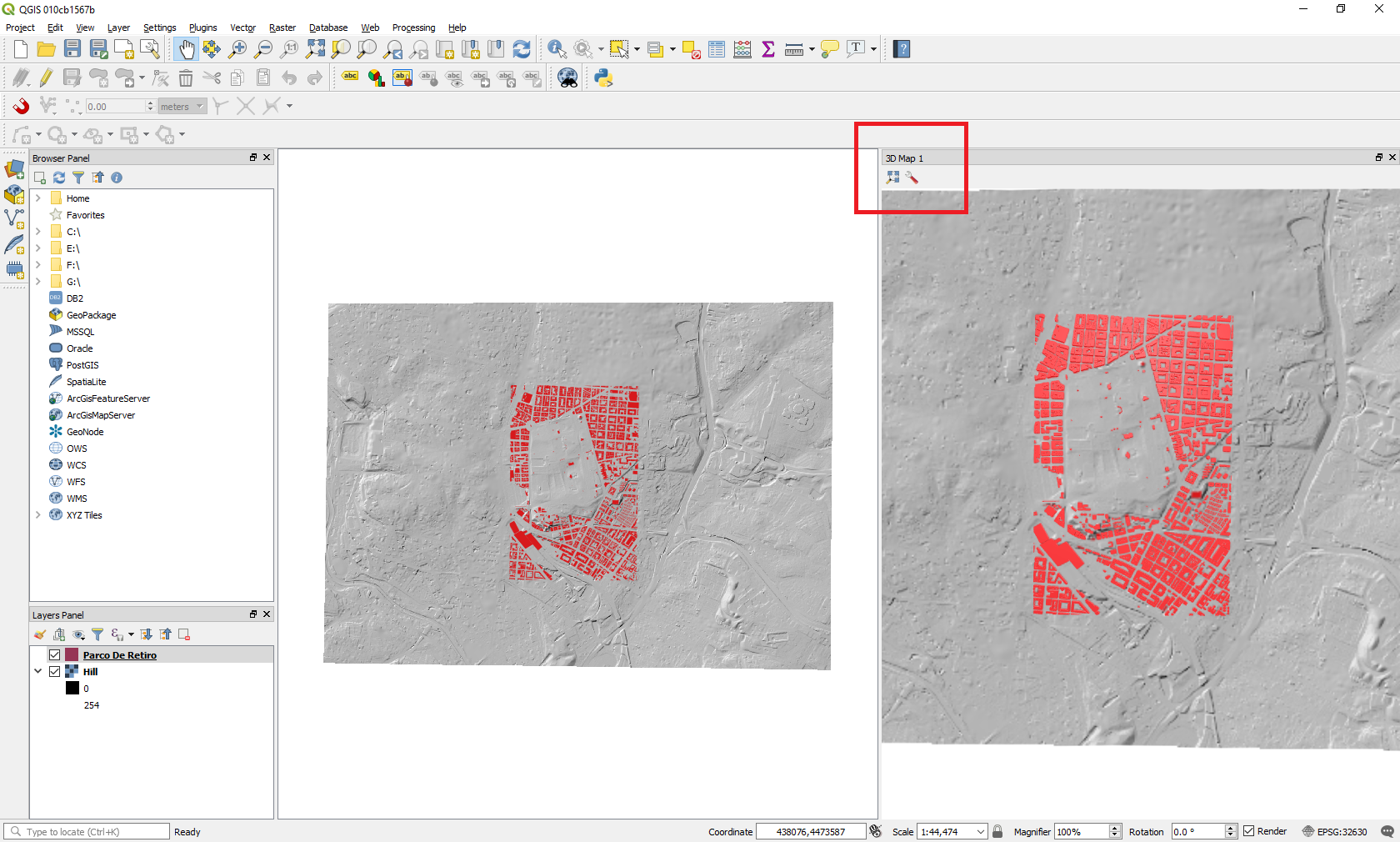
Task: Open the Scale dropdown in status bar
Action: pyautogui.click(x=981, y=832)
